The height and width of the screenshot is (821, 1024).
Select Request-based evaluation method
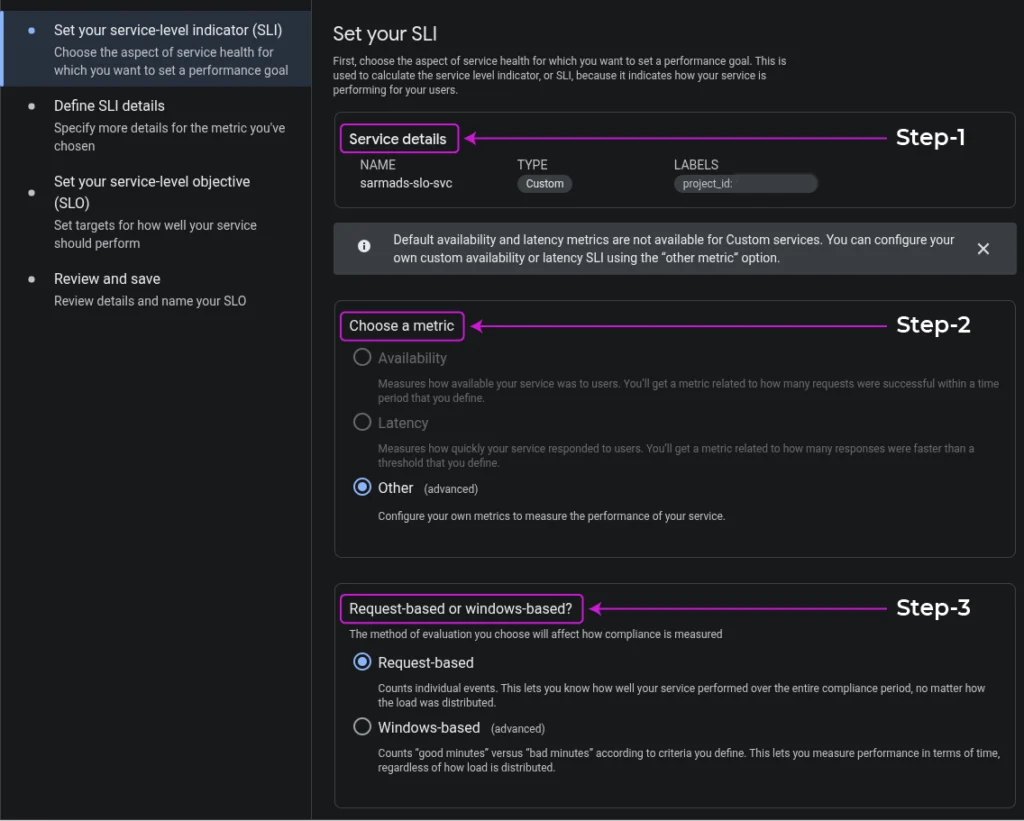[362, 662]
